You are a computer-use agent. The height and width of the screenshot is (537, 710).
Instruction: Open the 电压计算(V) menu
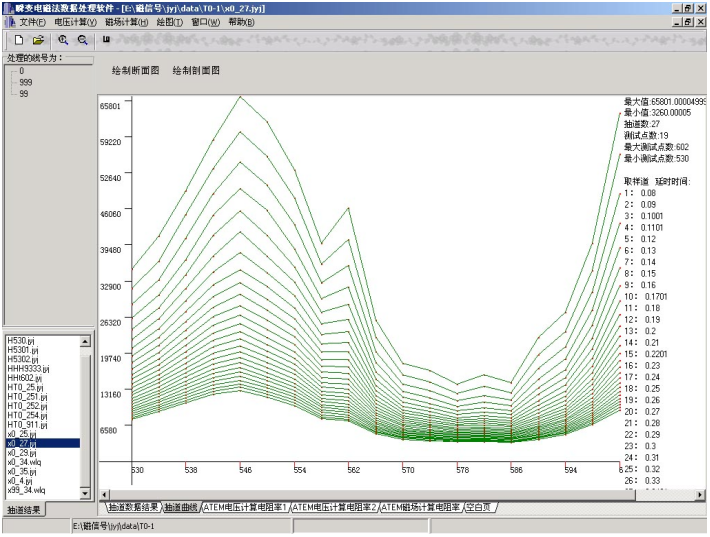[76, 22]
